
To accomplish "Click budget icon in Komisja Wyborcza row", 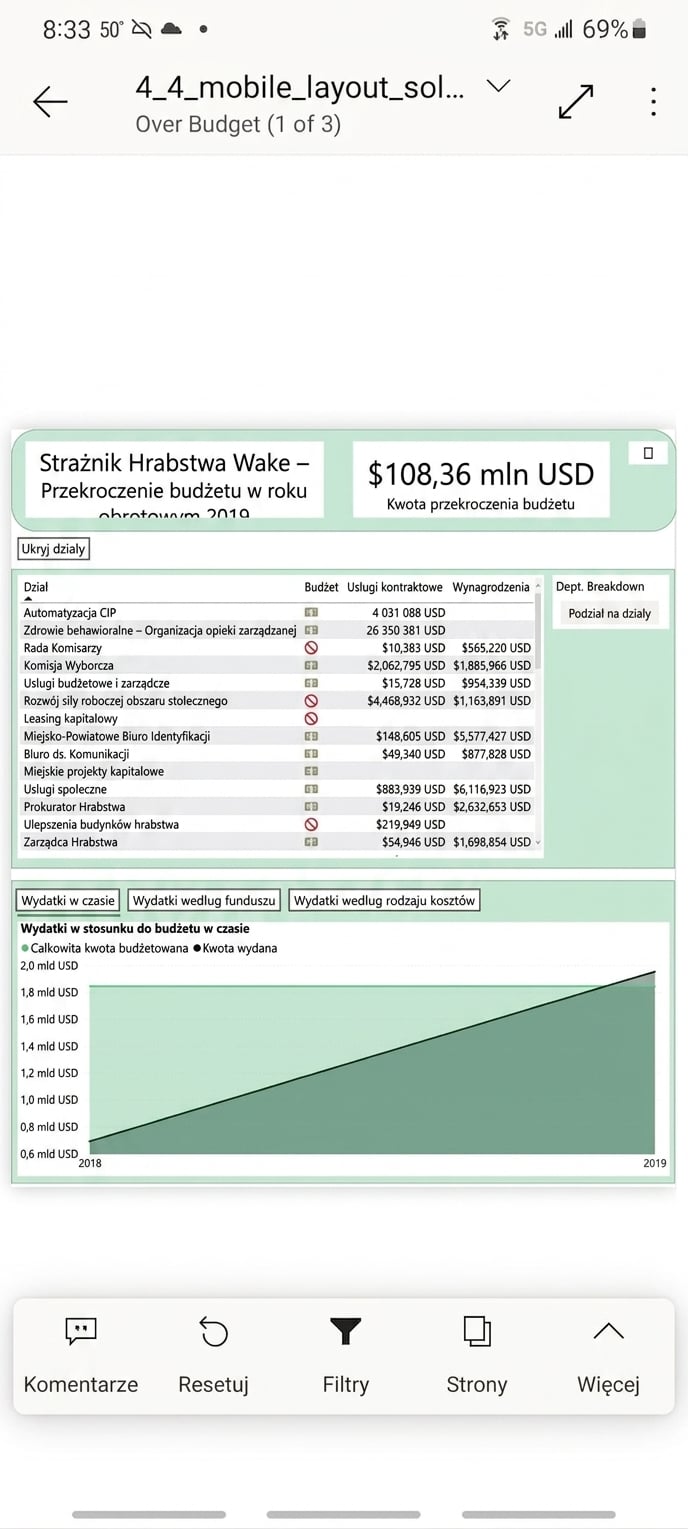I will coord(311,665).
